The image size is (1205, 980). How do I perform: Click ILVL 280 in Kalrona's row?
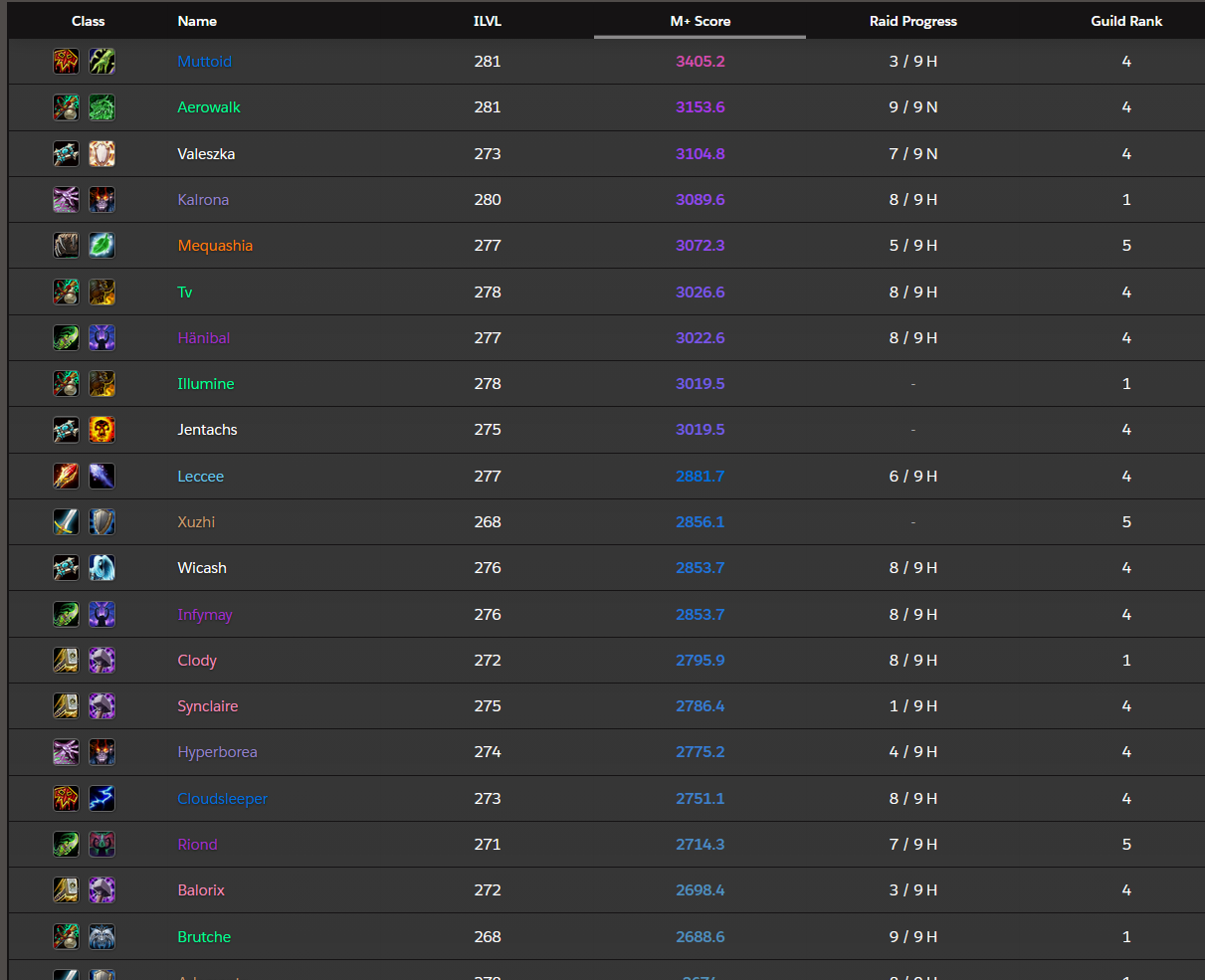point(488,200)
